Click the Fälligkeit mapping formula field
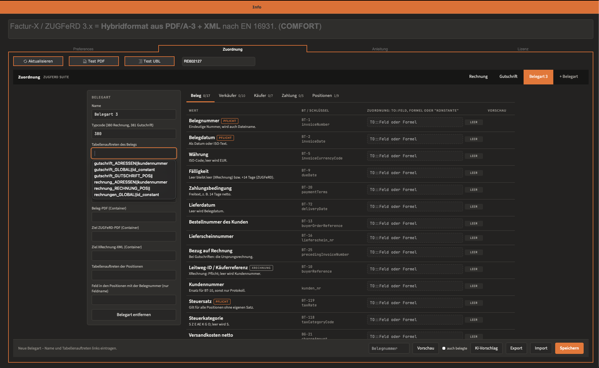 pyautogui.click(x=414, y=173)
